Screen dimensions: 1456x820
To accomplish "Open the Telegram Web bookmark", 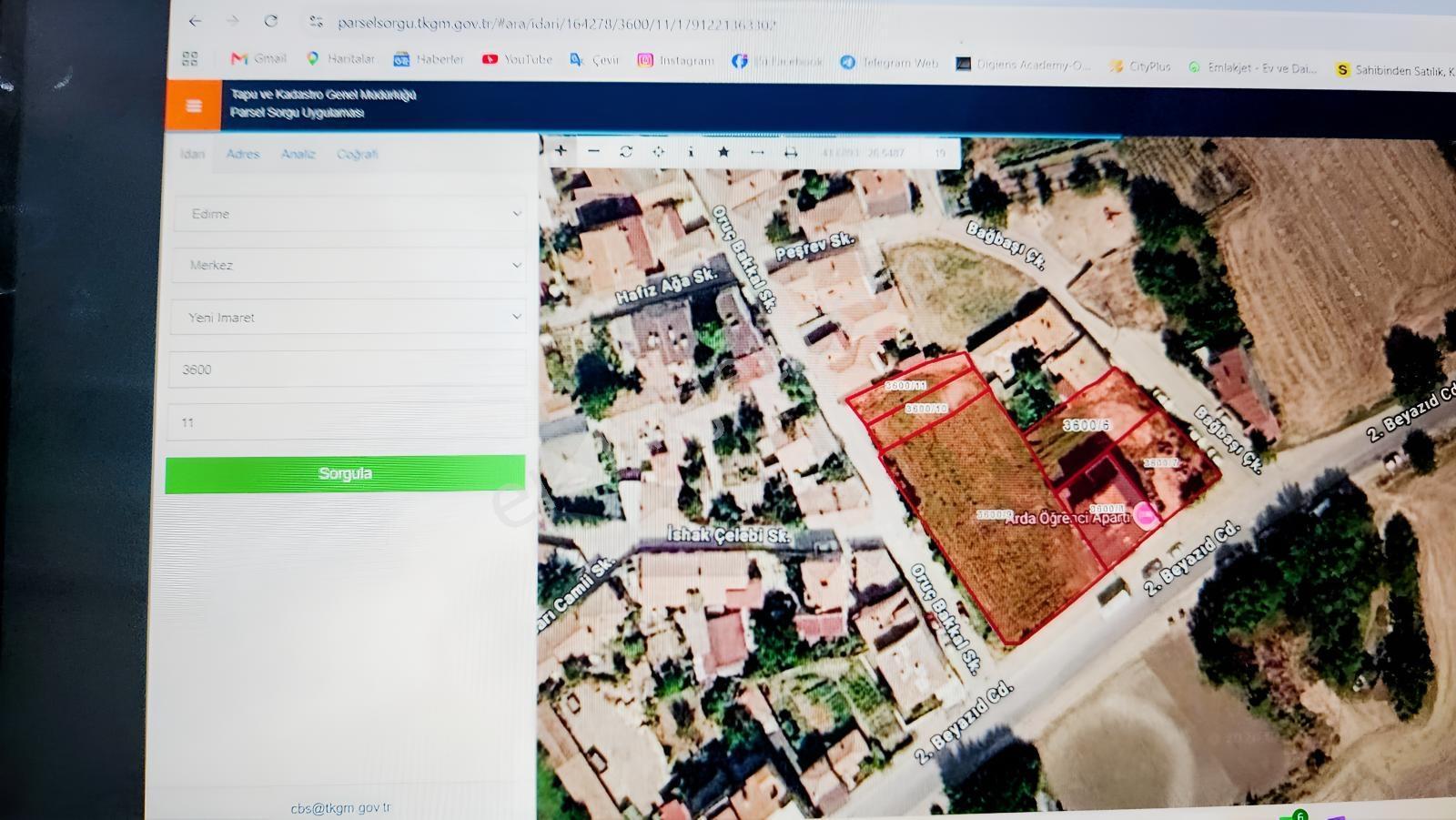I will (x=888, y=63).
